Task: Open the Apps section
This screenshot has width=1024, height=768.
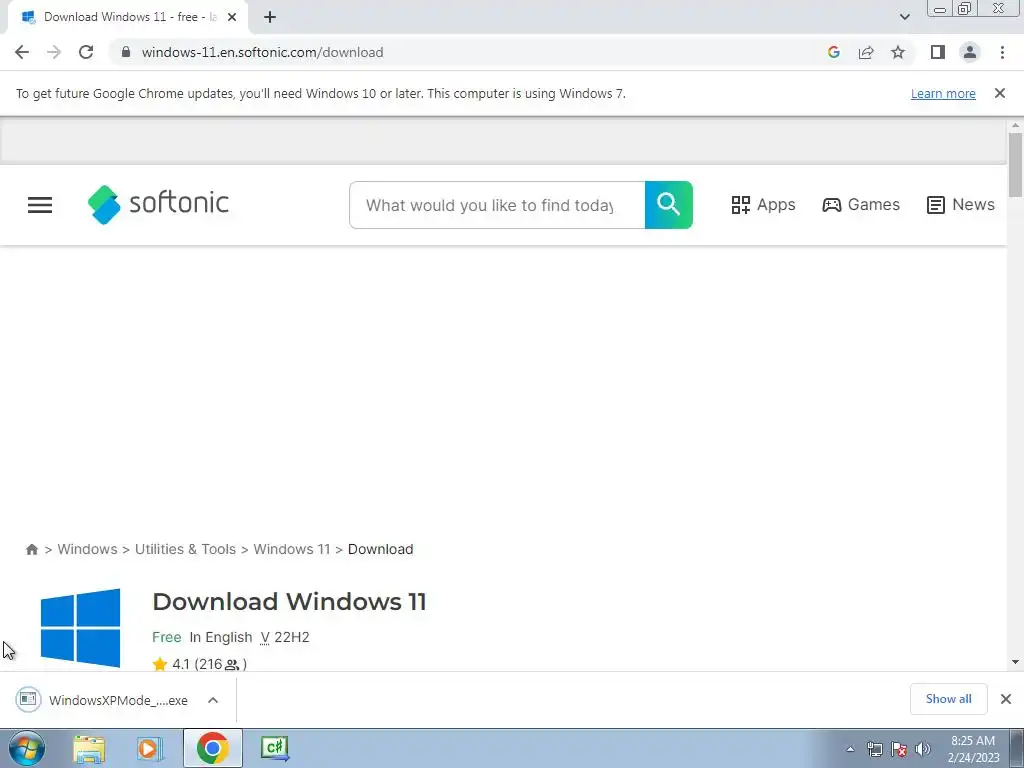Action: pos(763,204)
